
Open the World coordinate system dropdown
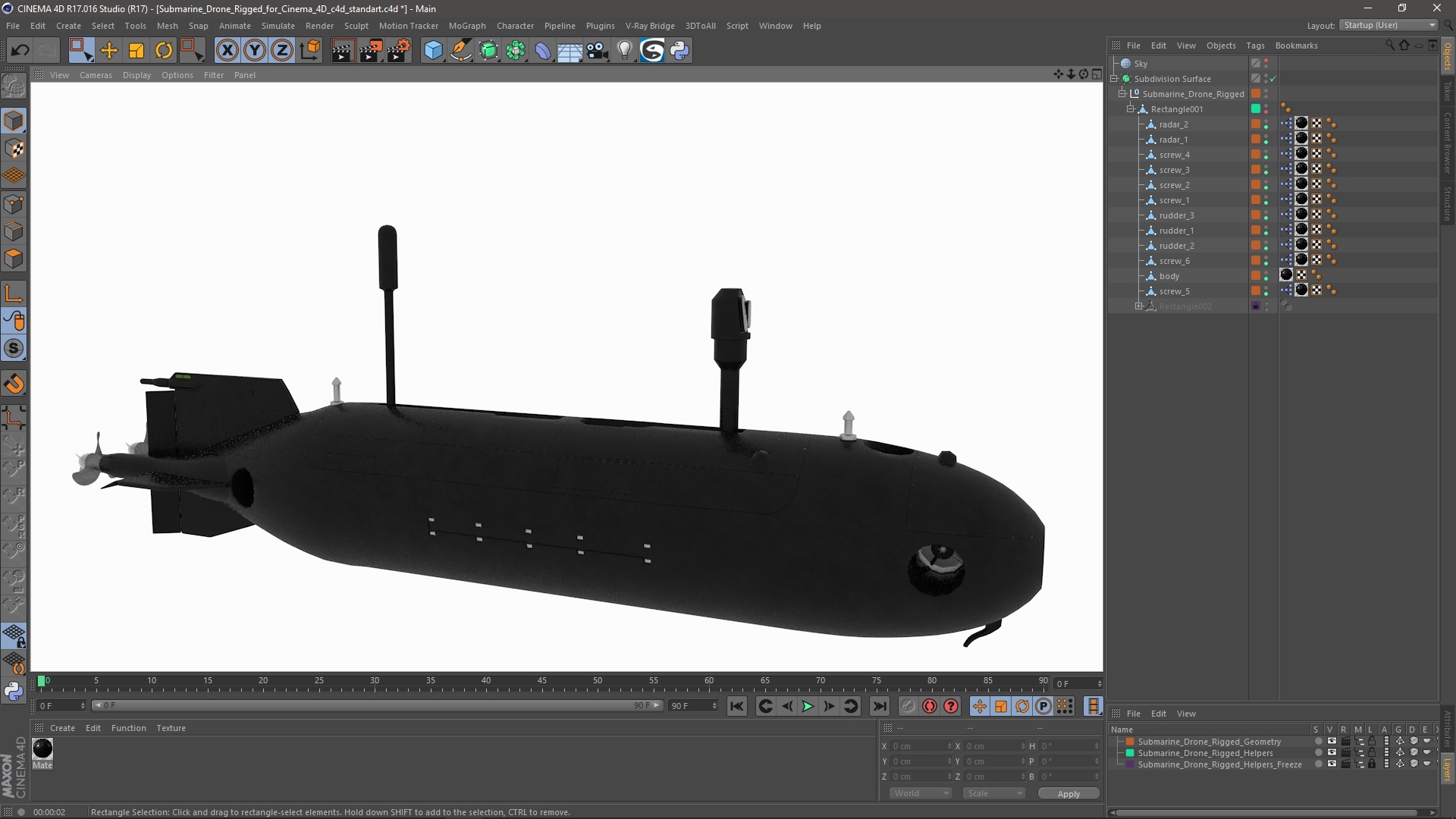(921, 793)
